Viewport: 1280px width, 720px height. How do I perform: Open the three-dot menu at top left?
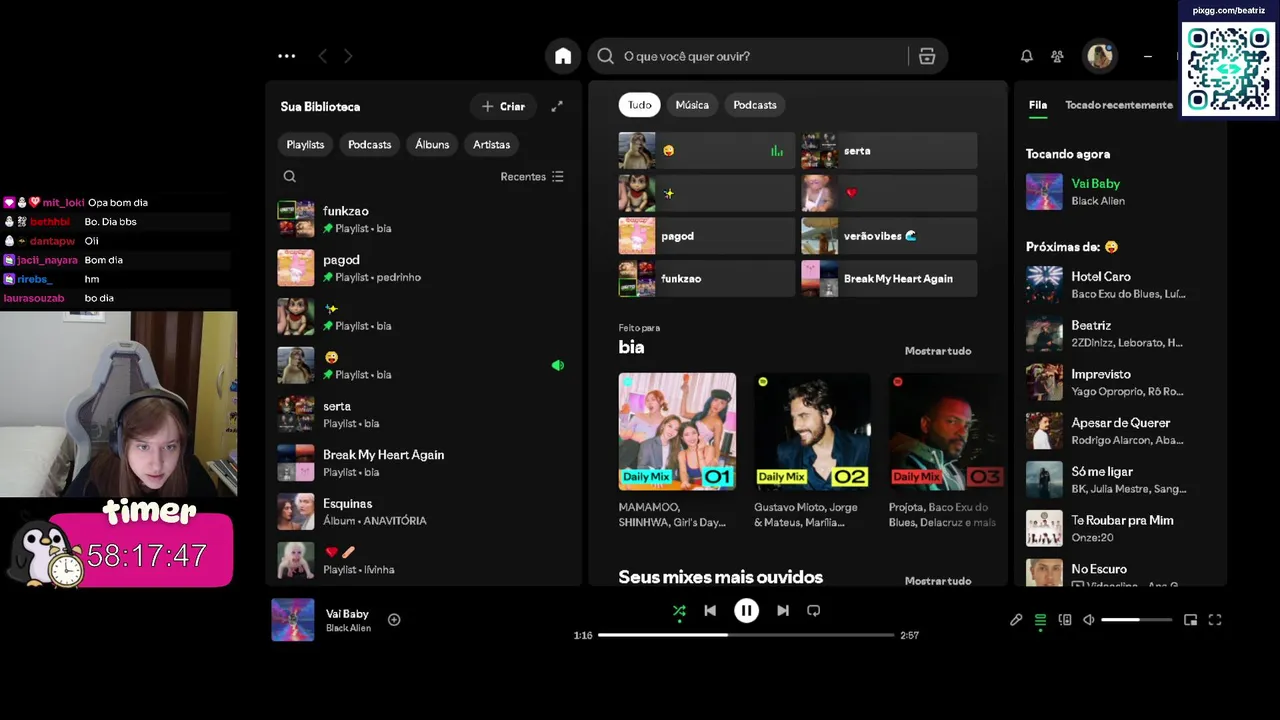click(287, 56)
